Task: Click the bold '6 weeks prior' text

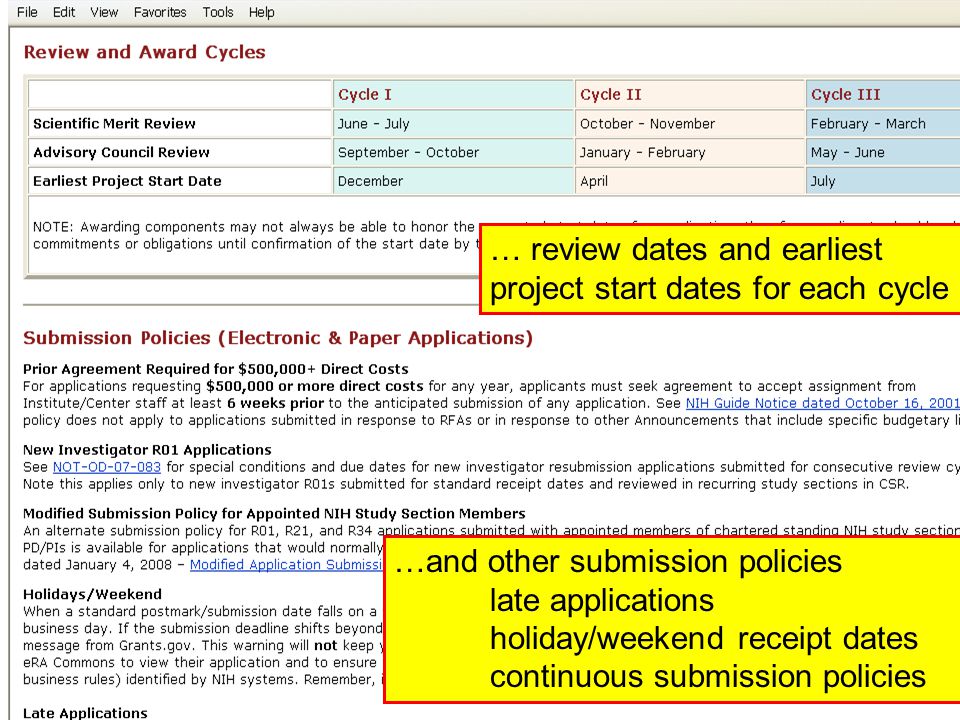Action: [x=276, y=403]
